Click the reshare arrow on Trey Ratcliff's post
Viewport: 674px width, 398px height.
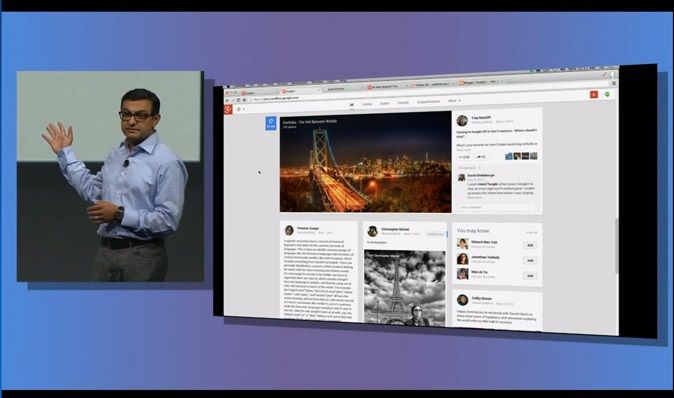pos(481,157)
